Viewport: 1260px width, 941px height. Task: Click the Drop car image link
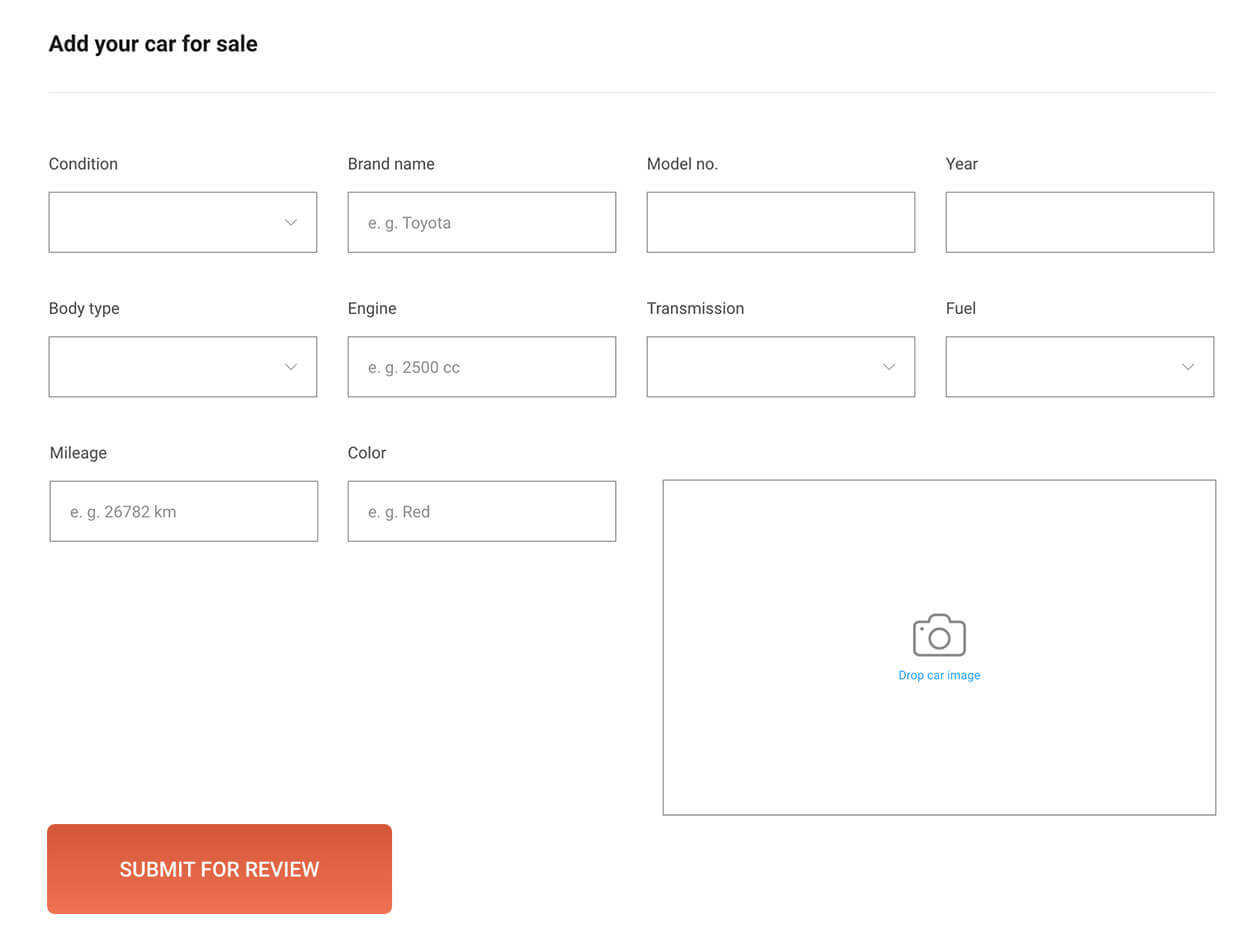pyautogui.click(x=939, y=676)
